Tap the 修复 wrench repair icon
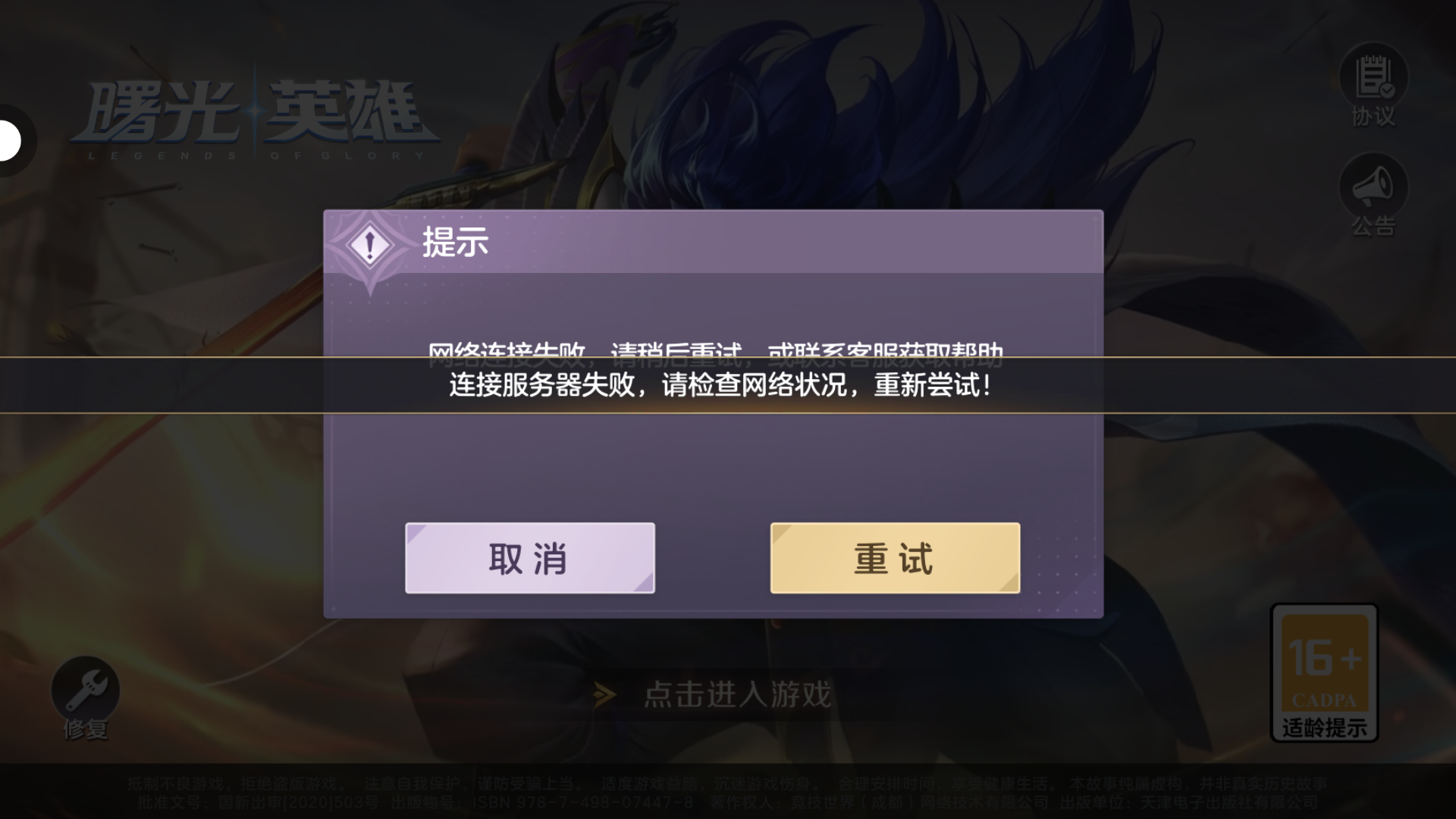 coord(85,689)
